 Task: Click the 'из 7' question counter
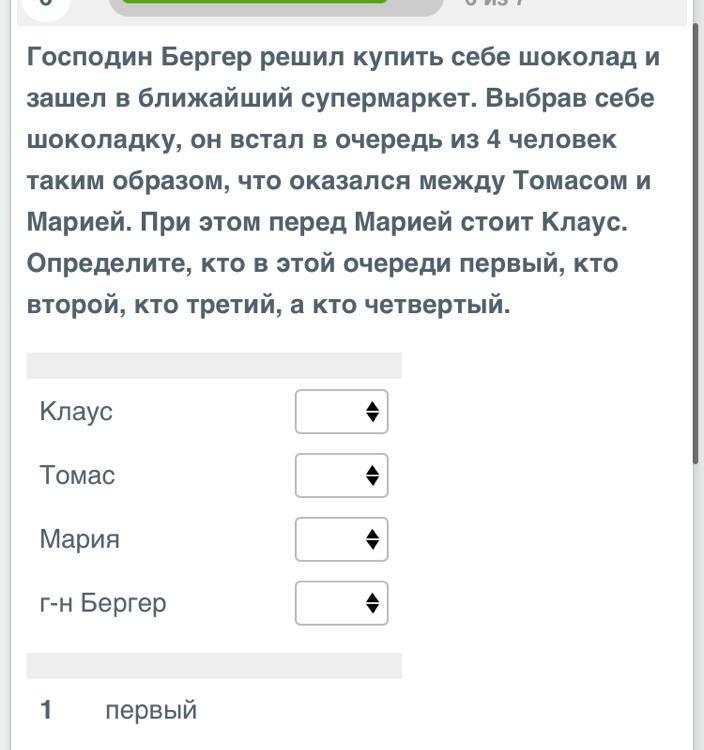(495, 4)
